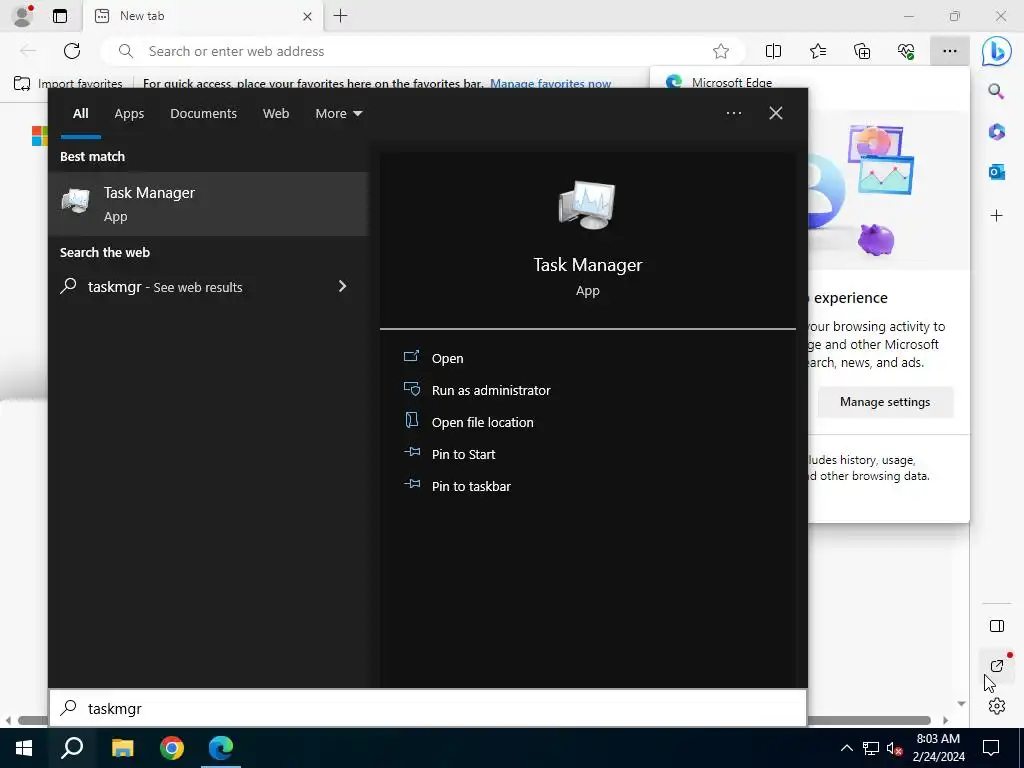1024x768 pixels.
Task: Open File Explorer from the taskbar
Action: (122, 747)
